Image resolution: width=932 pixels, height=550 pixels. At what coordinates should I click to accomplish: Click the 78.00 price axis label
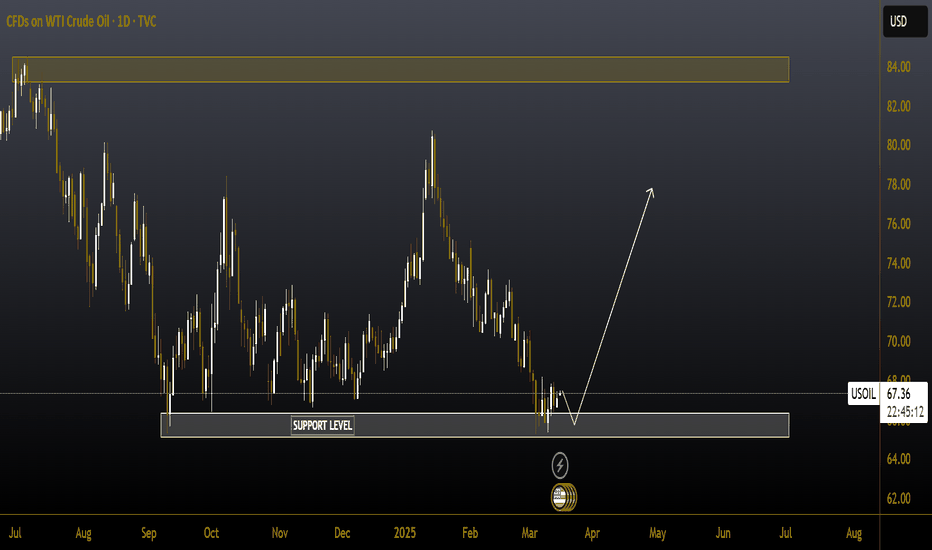pos(898,184)
